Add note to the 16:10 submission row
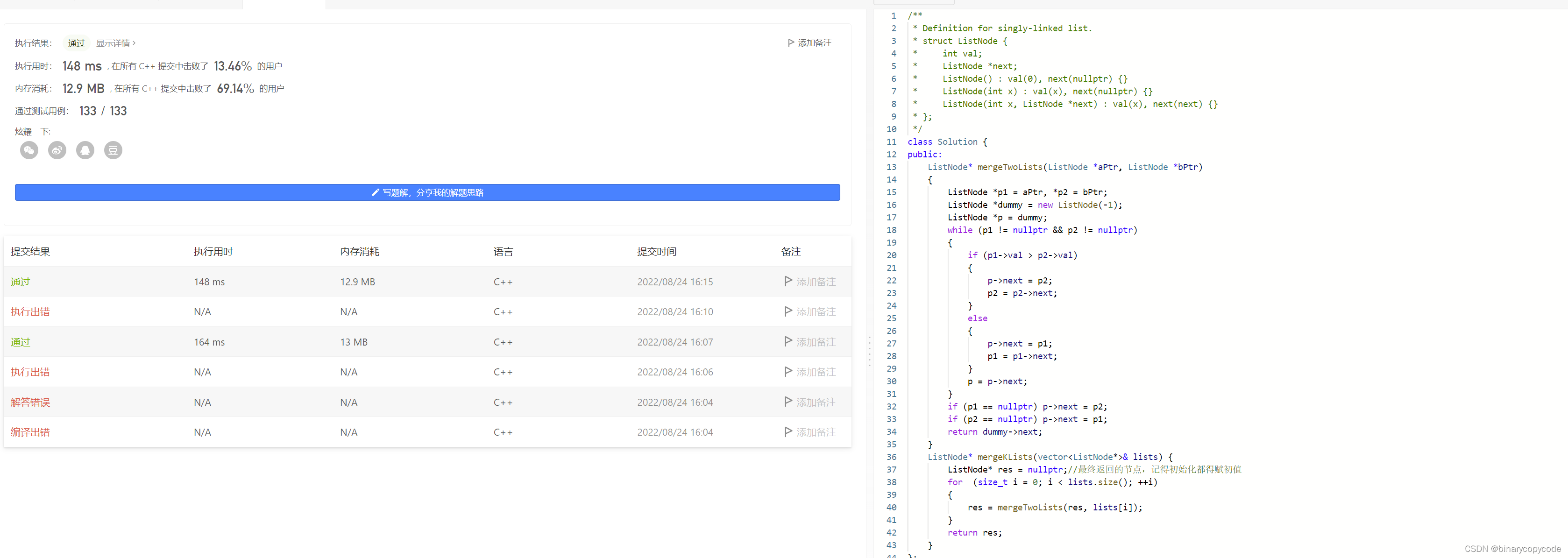Image resolution: width=1568 pixels, height=558 pixels. [x=810, y=311]
